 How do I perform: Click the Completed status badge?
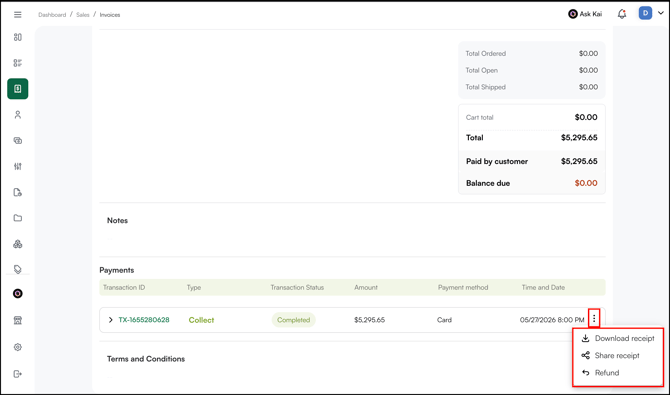coord(294,320)
